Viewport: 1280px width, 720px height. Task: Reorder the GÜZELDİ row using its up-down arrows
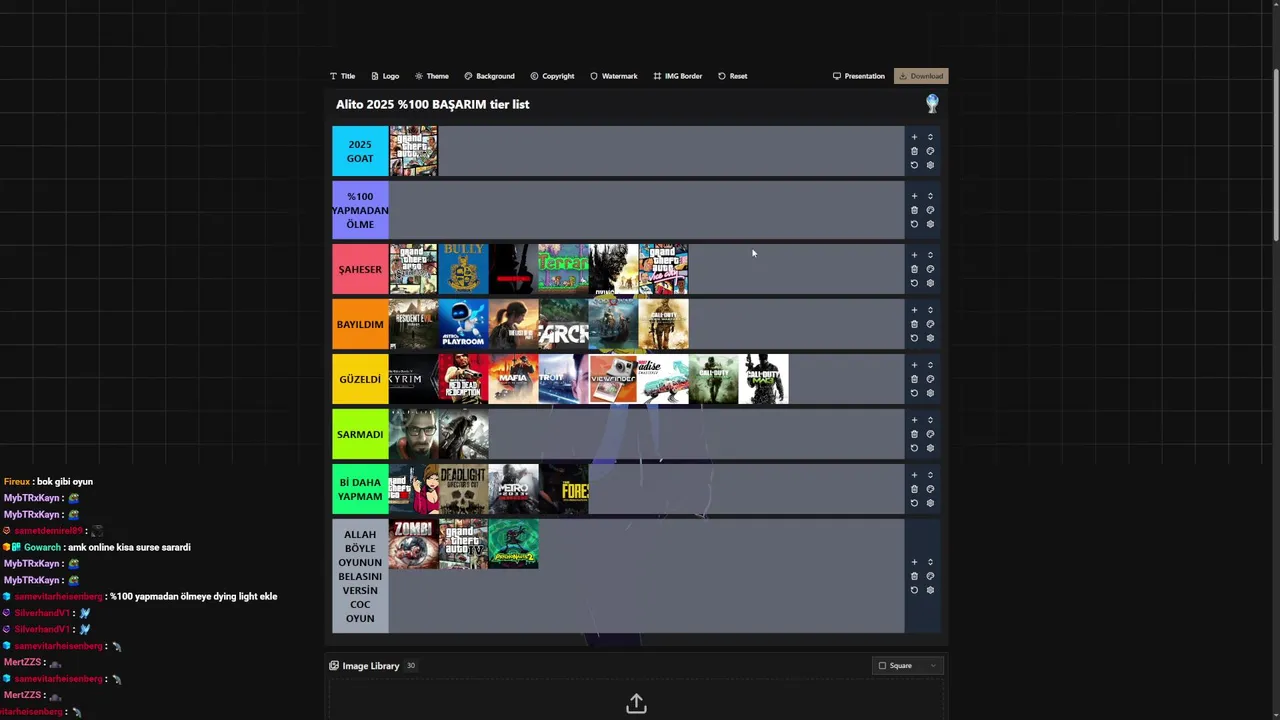pos(930,365)
